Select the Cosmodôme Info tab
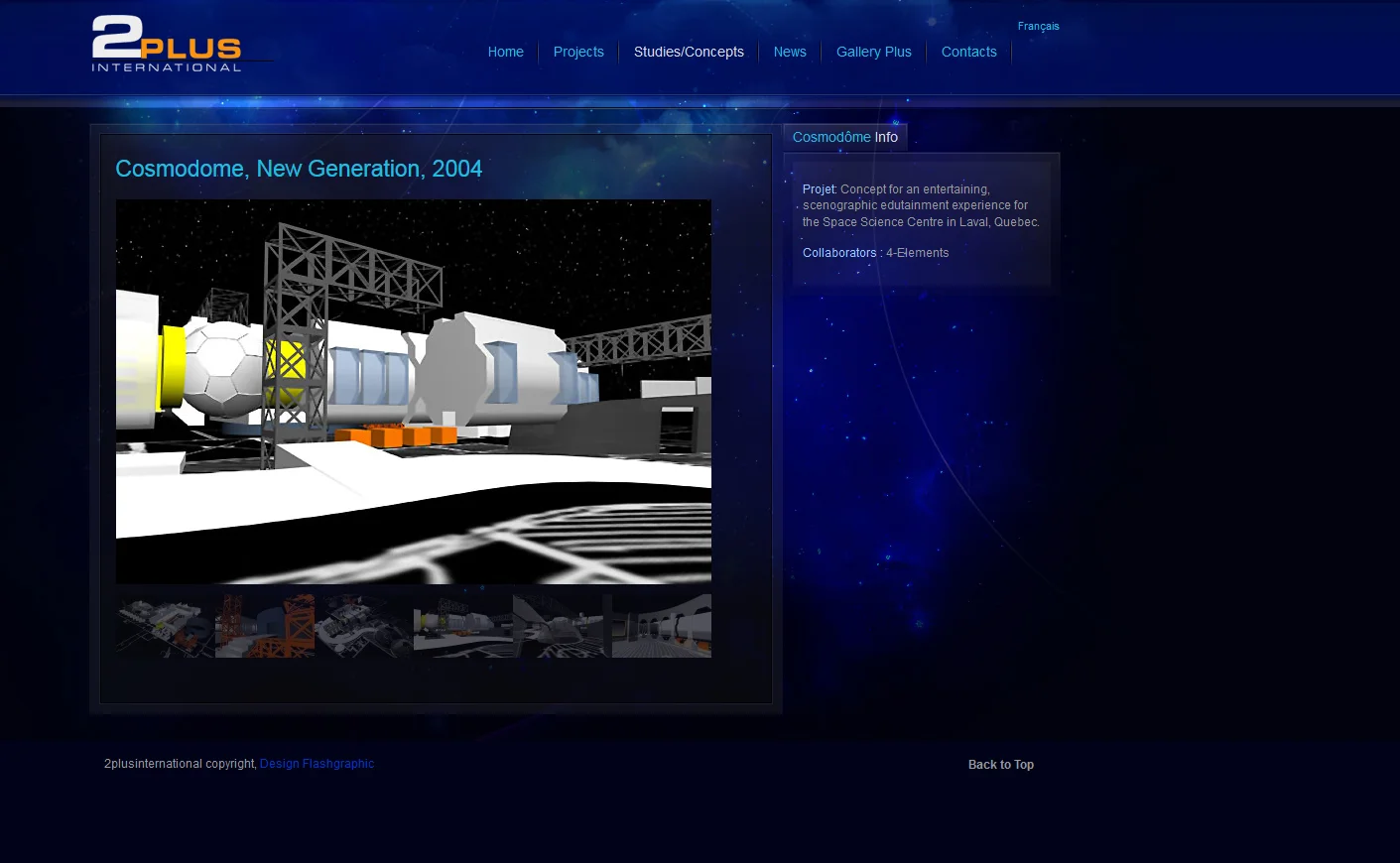The height and width of the screenshot is (863, 1400). [845, 137]
